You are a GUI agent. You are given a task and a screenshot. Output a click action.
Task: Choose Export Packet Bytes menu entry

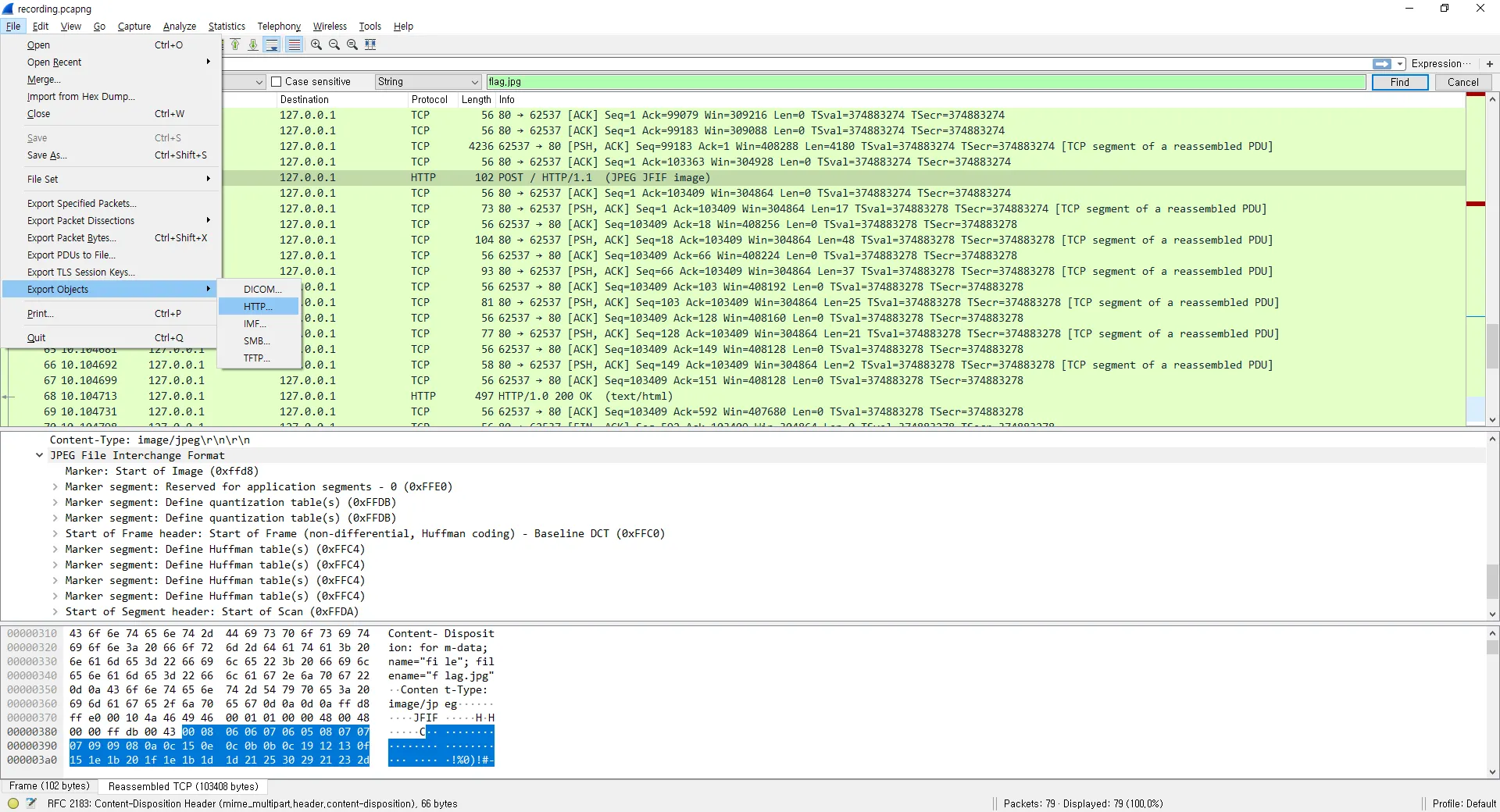(71, 238)
